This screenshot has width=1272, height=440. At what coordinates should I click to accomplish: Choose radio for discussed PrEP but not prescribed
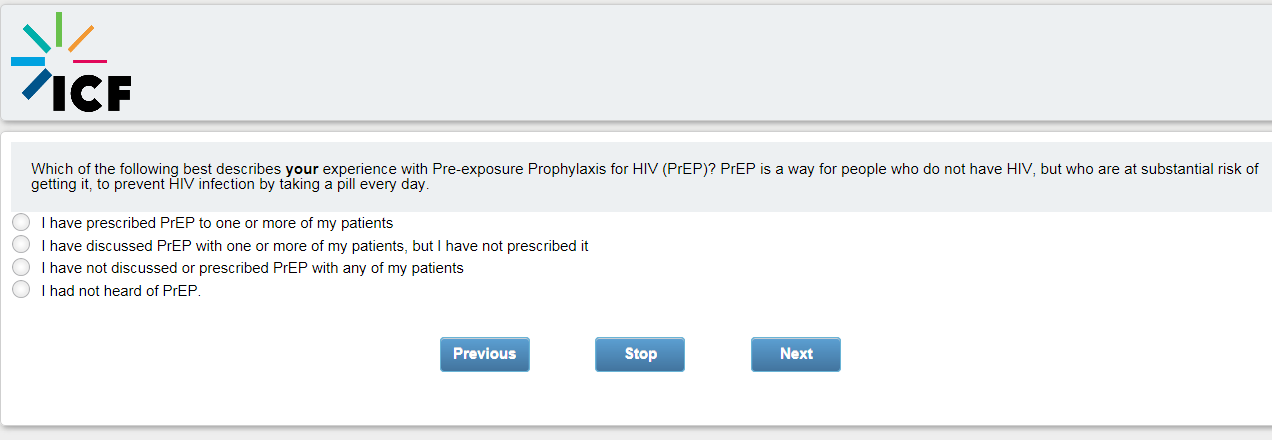(x=21, y=245)
